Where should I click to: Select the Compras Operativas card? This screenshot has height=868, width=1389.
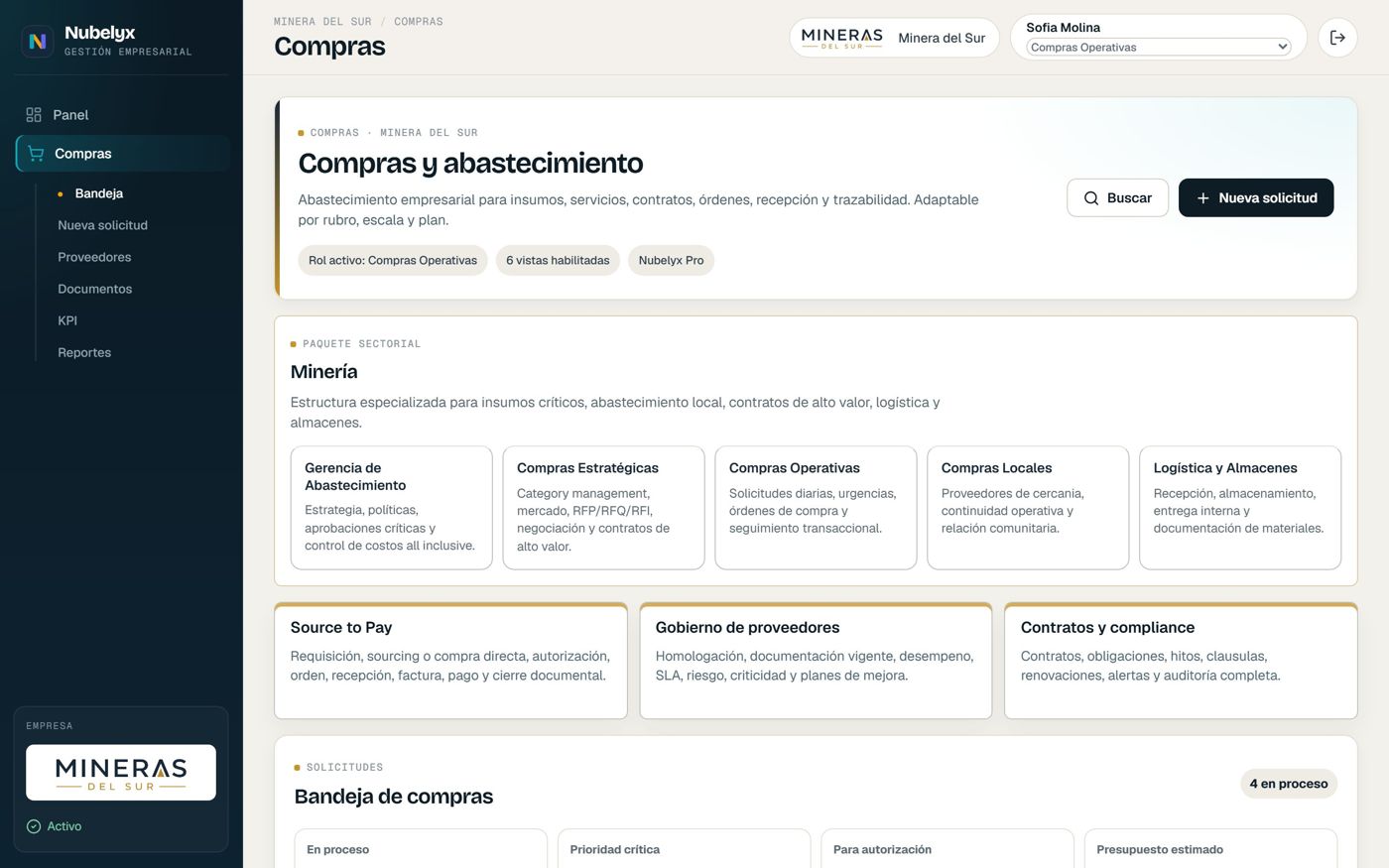click(x=816, y=508)
